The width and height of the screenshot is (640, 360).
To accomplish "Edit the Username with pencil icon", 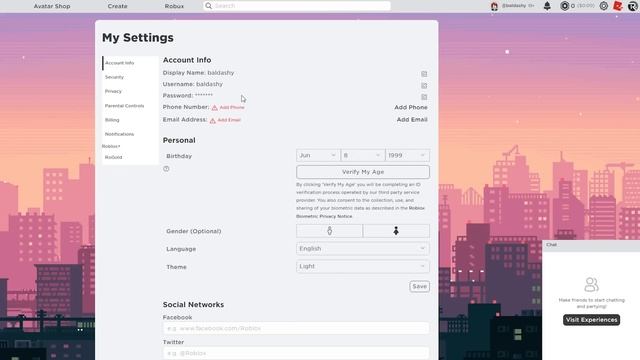I will click(424, 86).
